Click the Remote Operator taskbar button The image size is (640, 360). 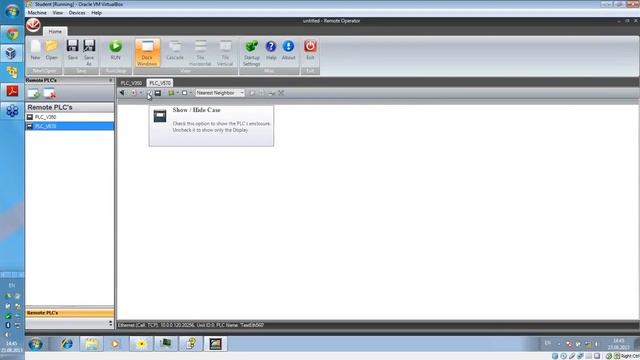[216, 344]
